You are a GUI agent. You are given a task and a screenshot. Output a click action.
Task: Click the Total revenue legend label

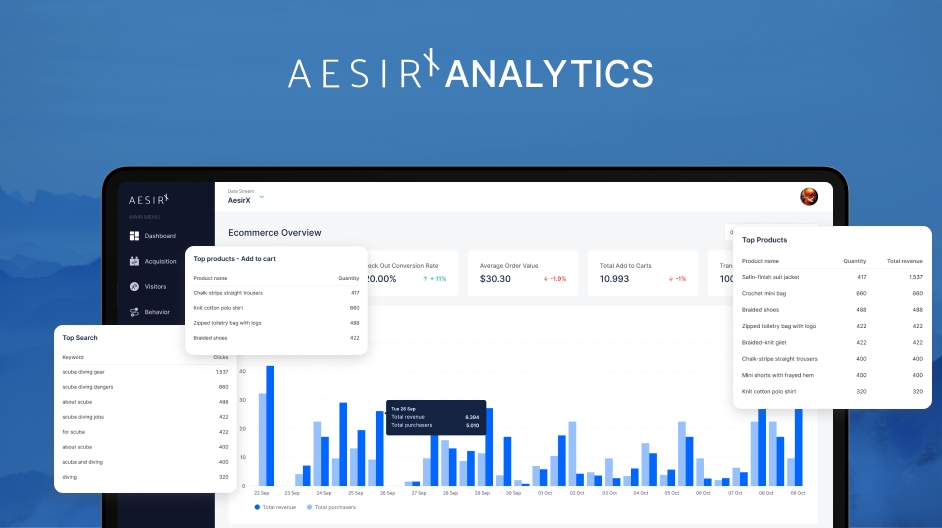click(279, 507)
